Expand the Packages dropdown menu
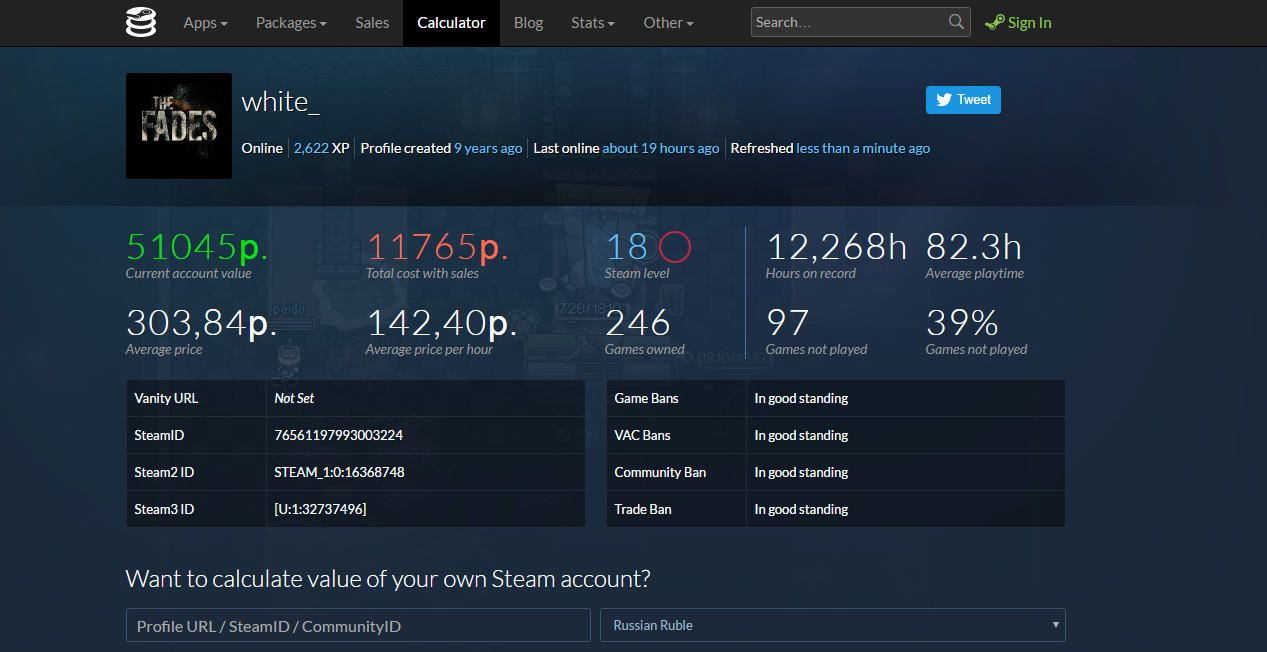Viewport: 1267px width, 652px height. point(291,22)
